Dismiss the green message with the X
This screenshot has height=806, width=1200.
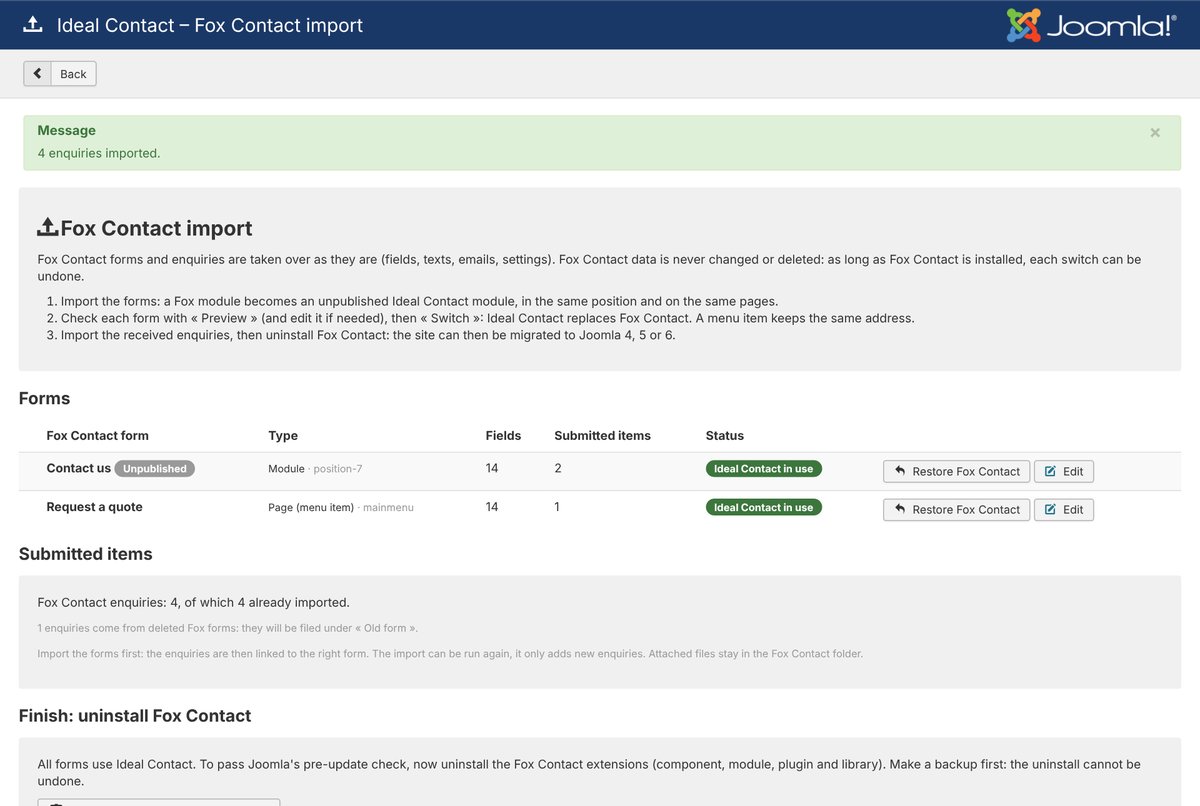click(x=1155, y=132)
